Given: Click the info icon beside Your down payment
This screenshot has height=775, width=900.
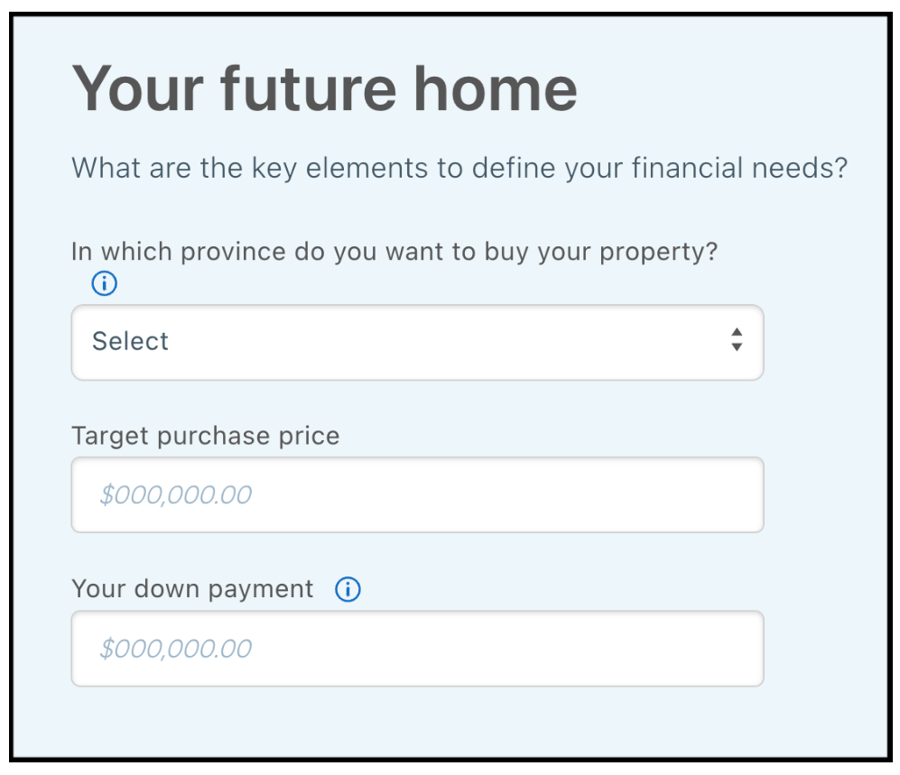Looking at the screenshot, I should (347, 590).
